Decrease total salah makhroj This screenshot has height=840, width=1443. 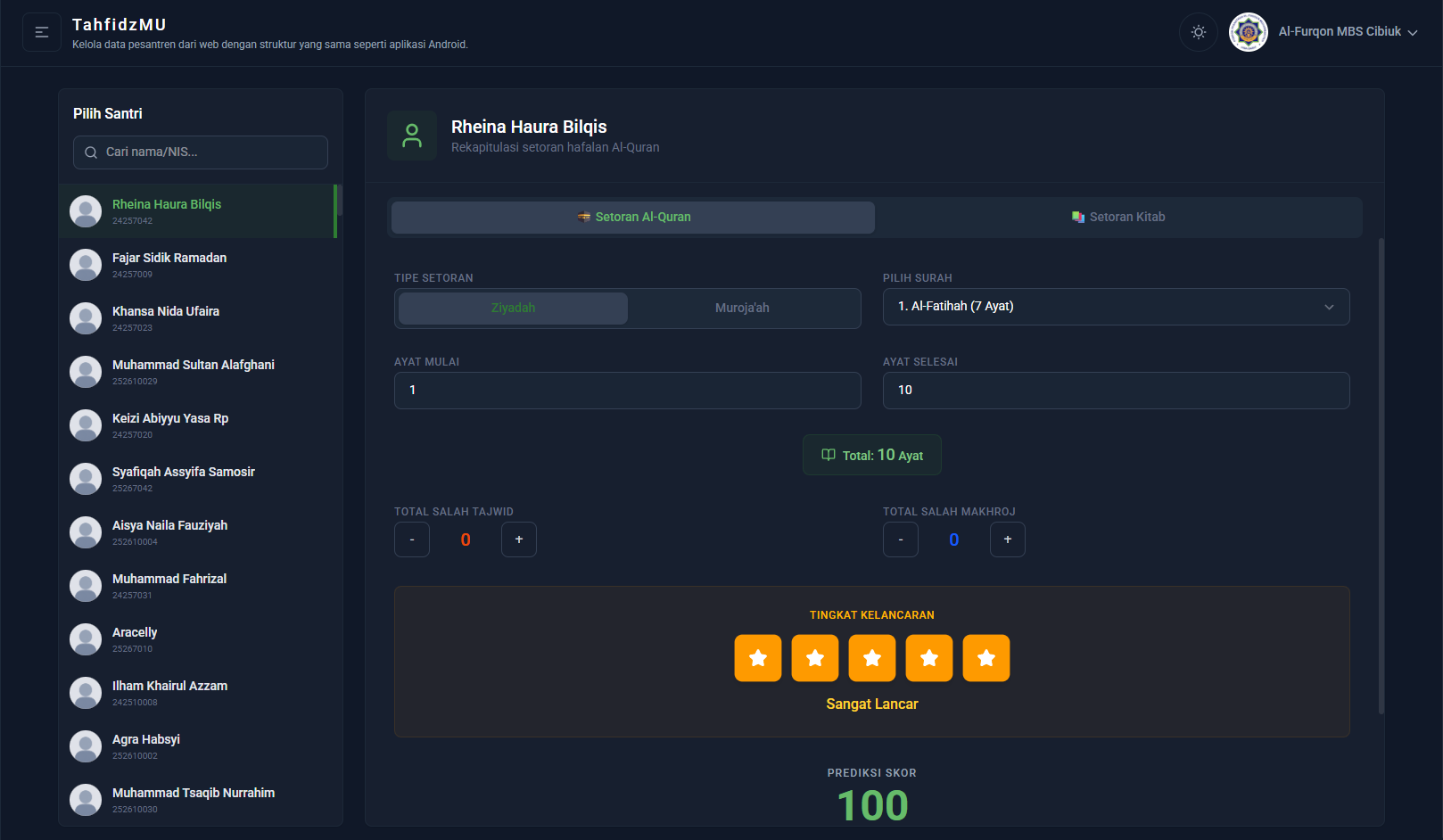pos(901,539)
